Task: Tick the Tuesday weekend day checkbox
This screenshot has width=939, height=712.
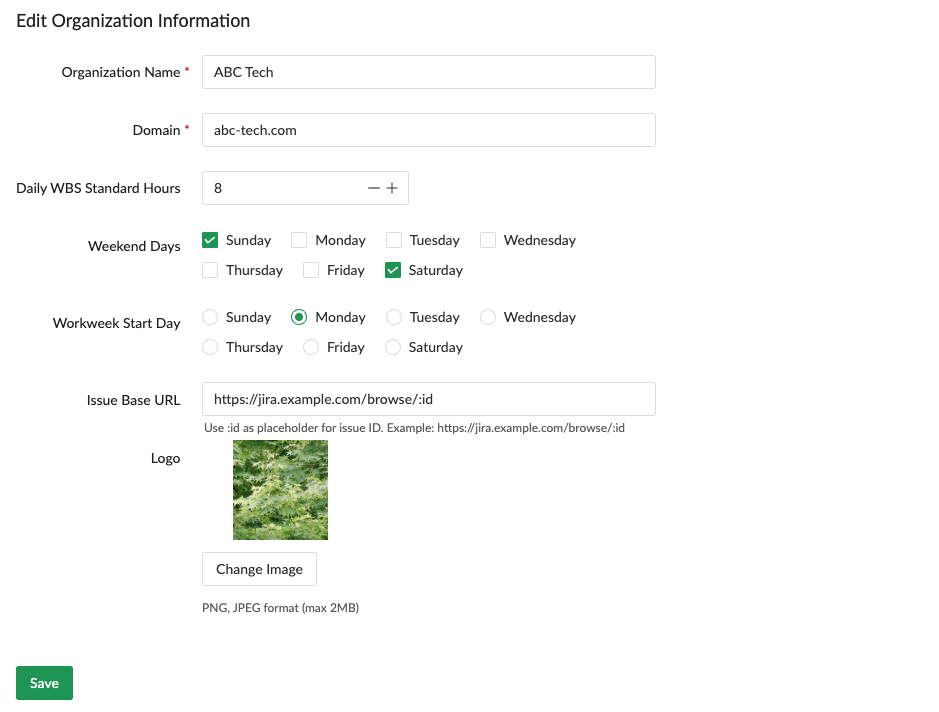Action: point(394,240)
